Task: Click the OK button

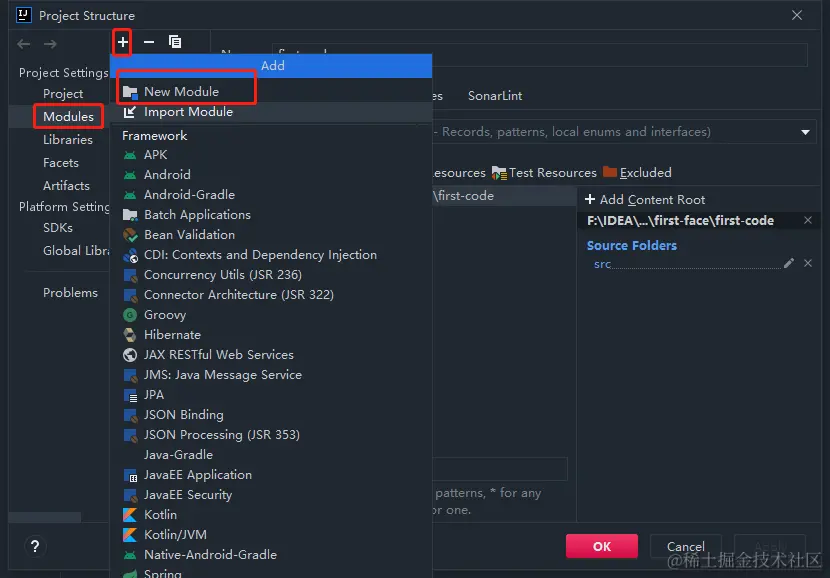Action: tap(602, 546)
